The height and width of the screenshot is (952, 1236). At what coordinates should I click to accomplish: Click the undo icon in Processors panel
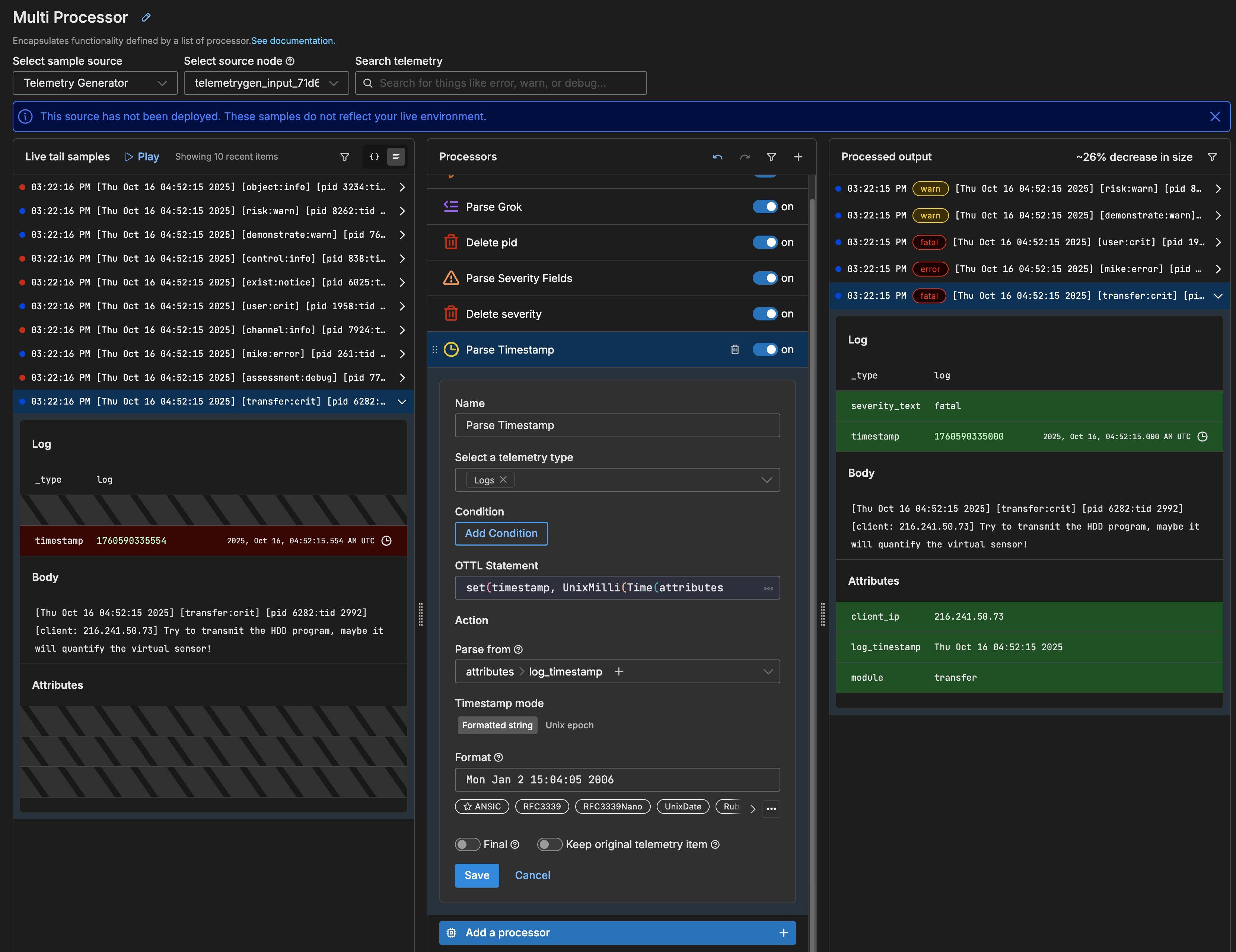click(x=718, y=157)
